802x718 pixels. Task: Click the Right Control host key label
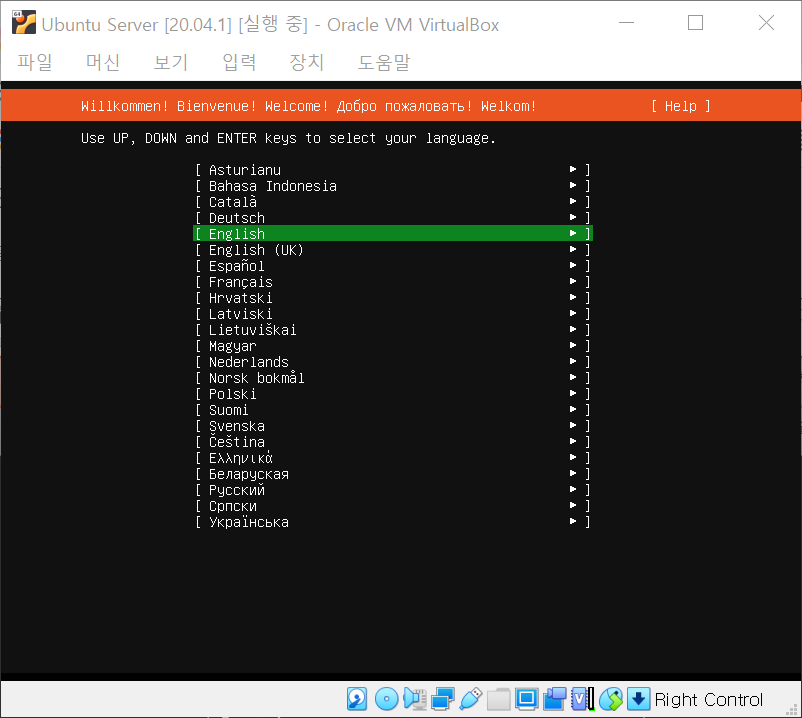click(708, 700)
